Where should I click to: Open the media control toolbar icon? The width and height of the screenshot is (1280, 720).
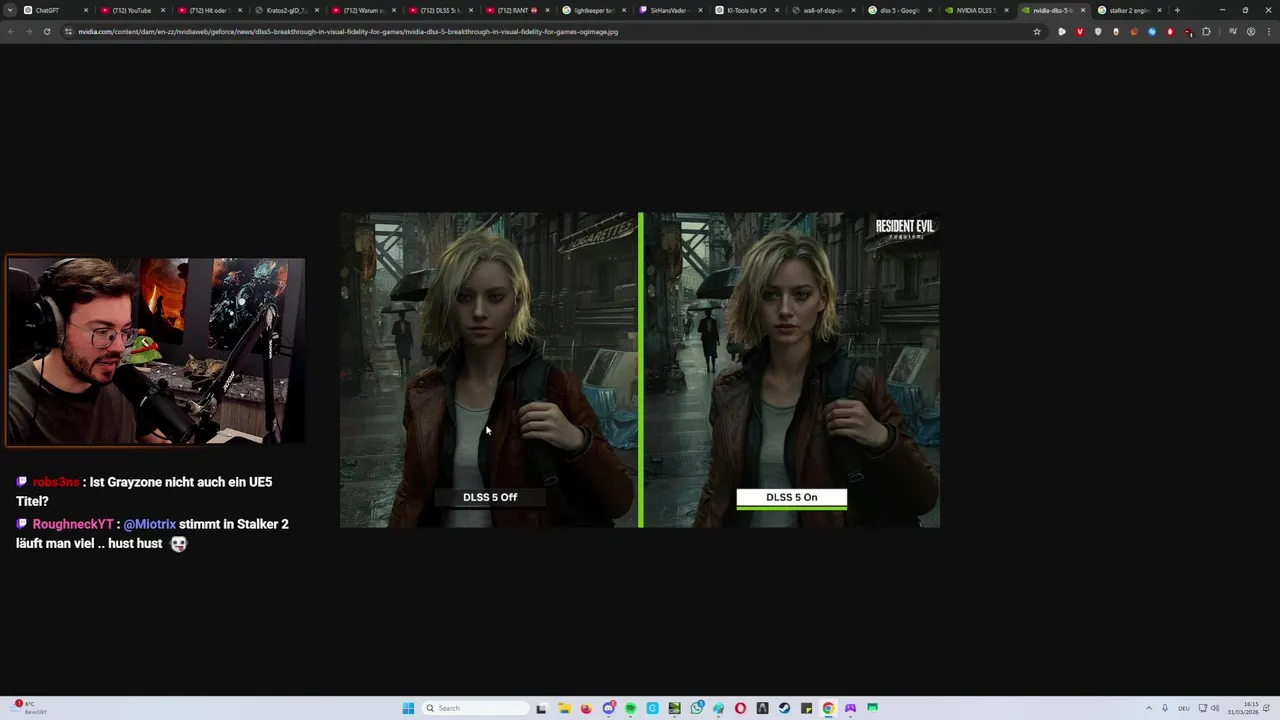[x=1233, y=32]
